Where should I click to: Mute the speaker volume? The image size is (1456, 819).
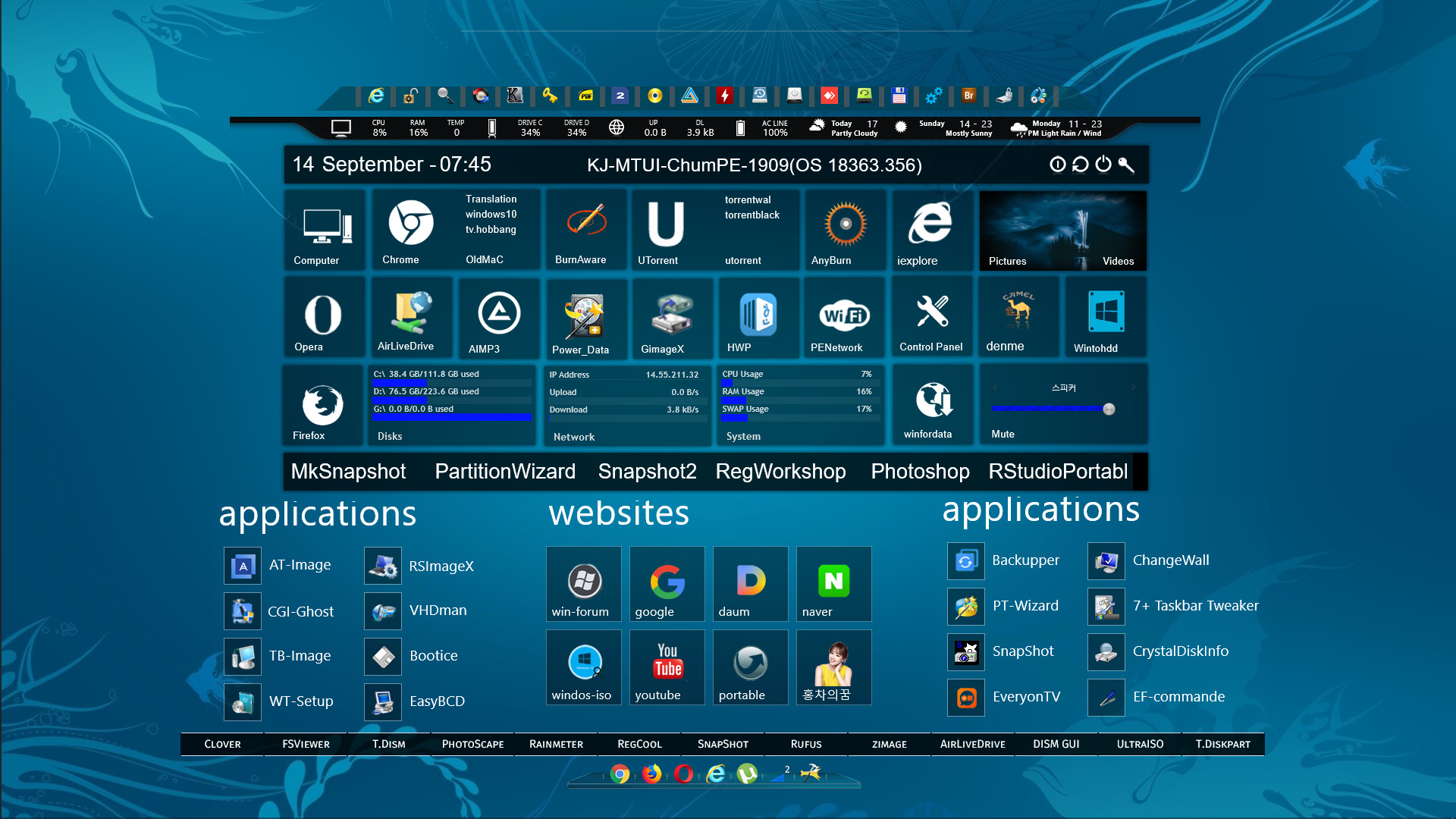tap(1003, 434)
